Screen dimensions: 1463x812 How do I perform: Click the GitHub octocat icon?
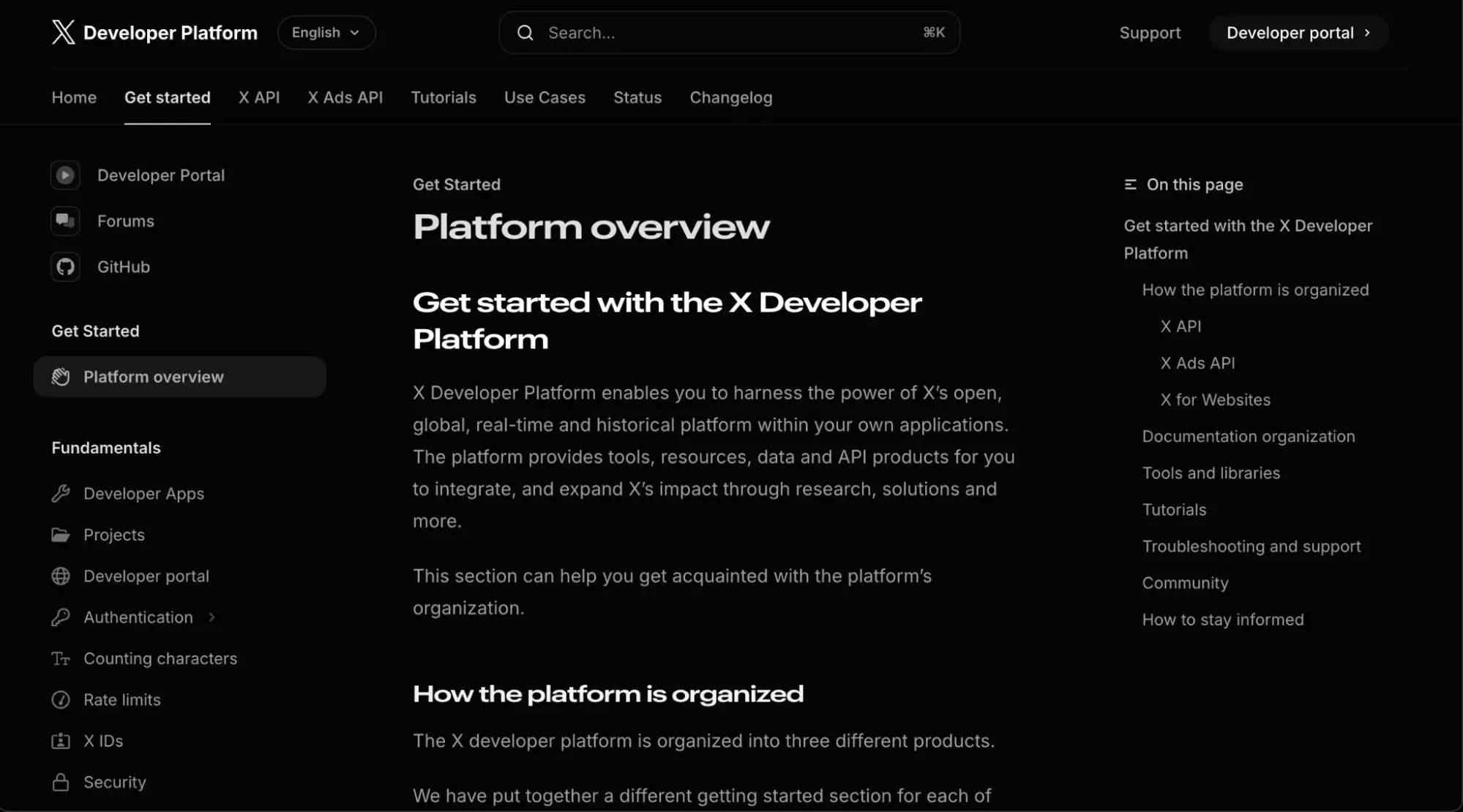(x=65, y=267)
